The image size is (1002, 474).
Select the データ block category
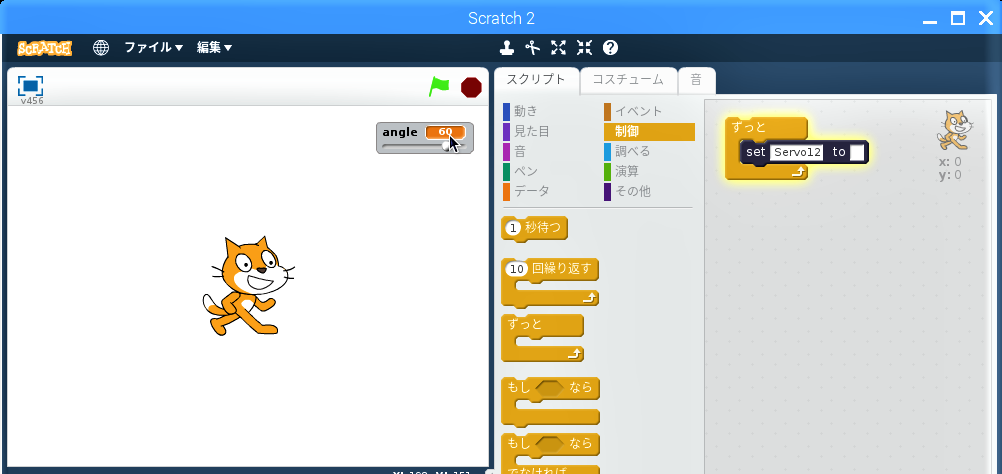click(x=531, y=191)
